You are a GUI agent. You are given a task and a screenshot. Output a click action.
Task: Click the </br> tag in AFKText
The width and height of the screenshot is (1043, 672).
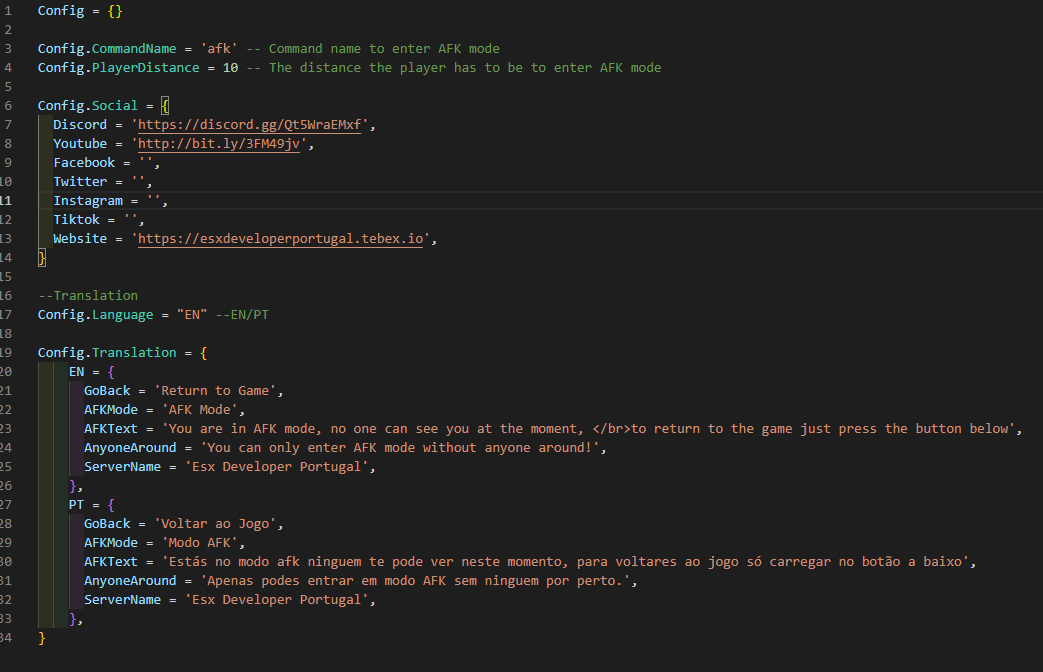[x=611, y=429]
